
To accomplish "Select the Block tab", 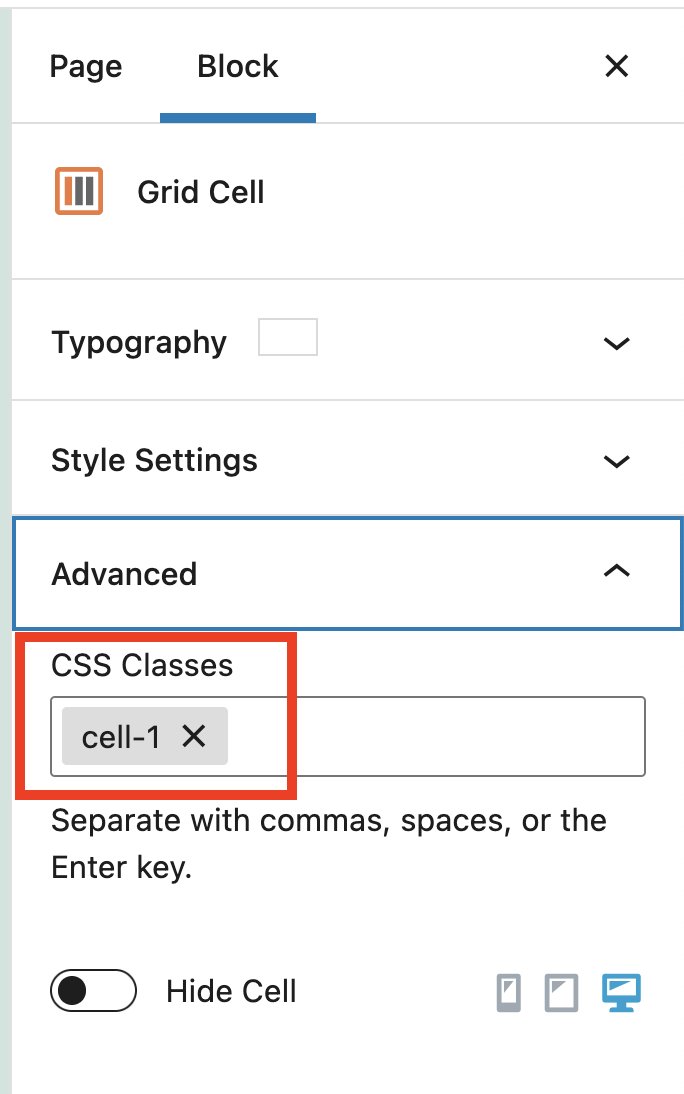I will (238, 67).
